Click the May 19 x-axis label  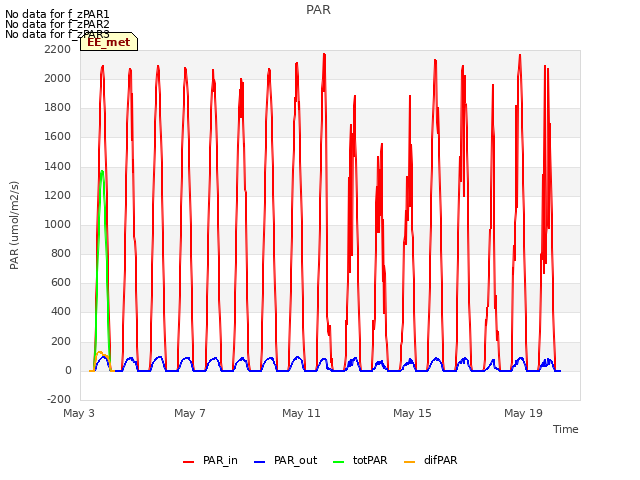coord(523,413)
